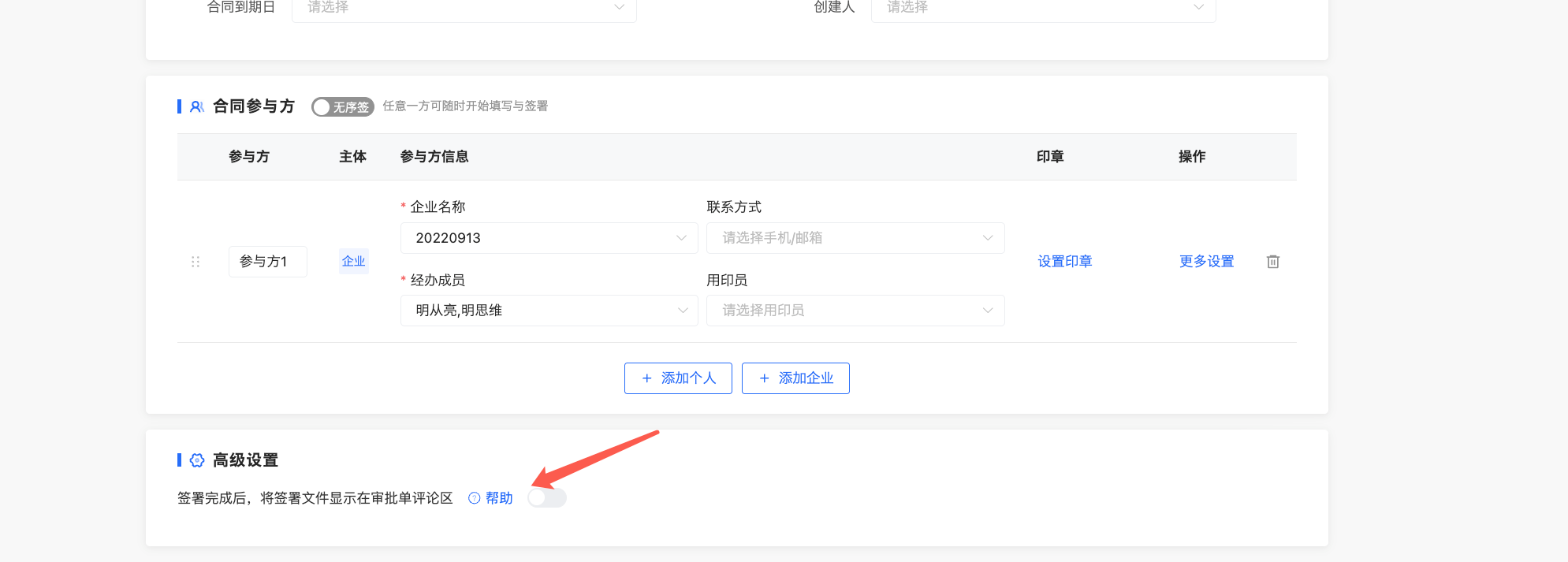Open the 企业名称 dropdown showing 20220913

549,238
